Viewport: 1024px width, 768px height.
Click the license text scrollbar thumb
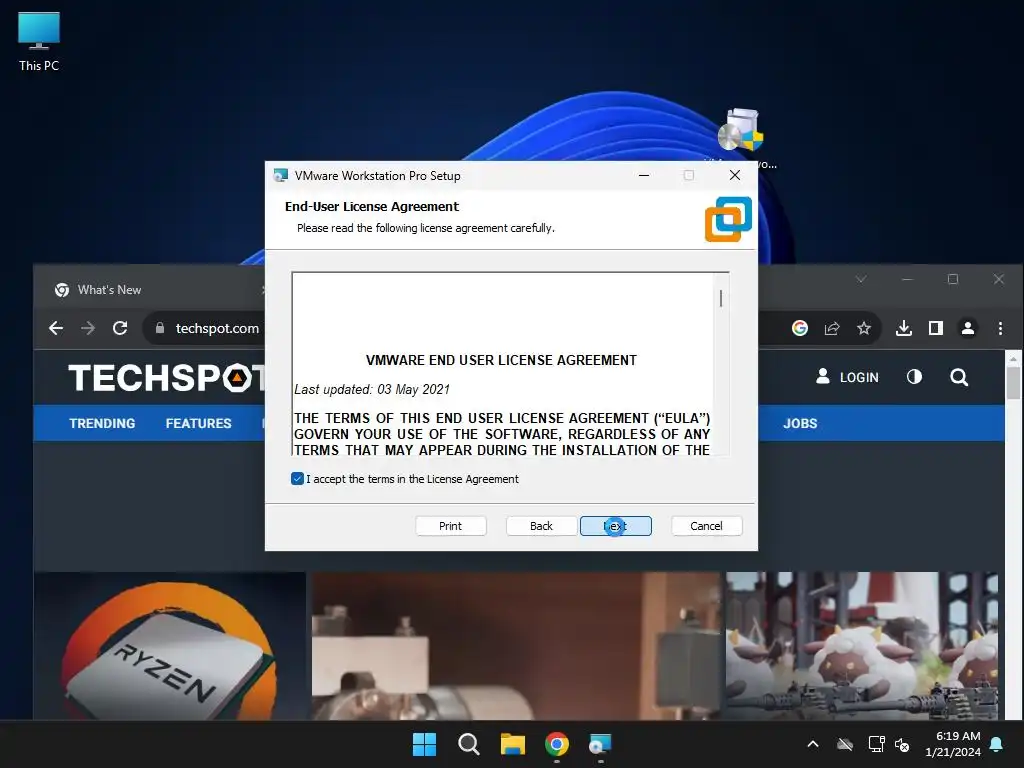(721, 298)
